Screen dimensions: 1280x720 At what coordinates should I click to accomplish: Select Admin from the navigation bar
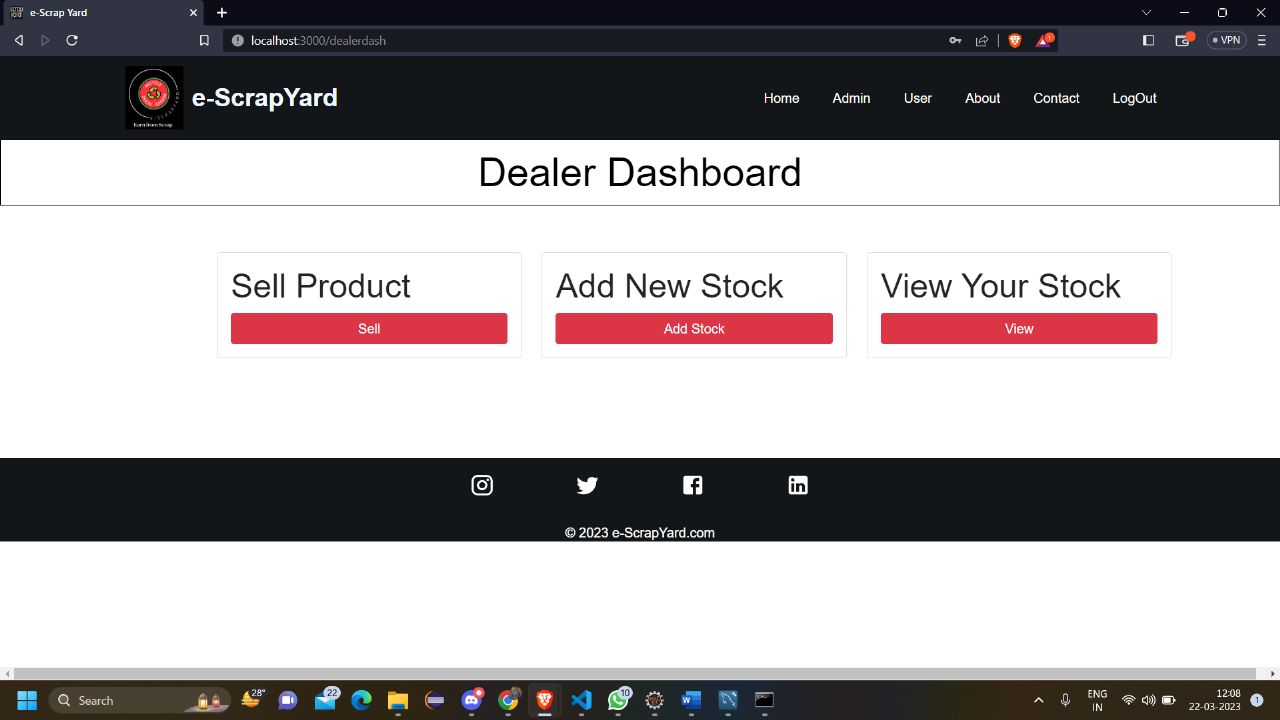coord(851,98)
